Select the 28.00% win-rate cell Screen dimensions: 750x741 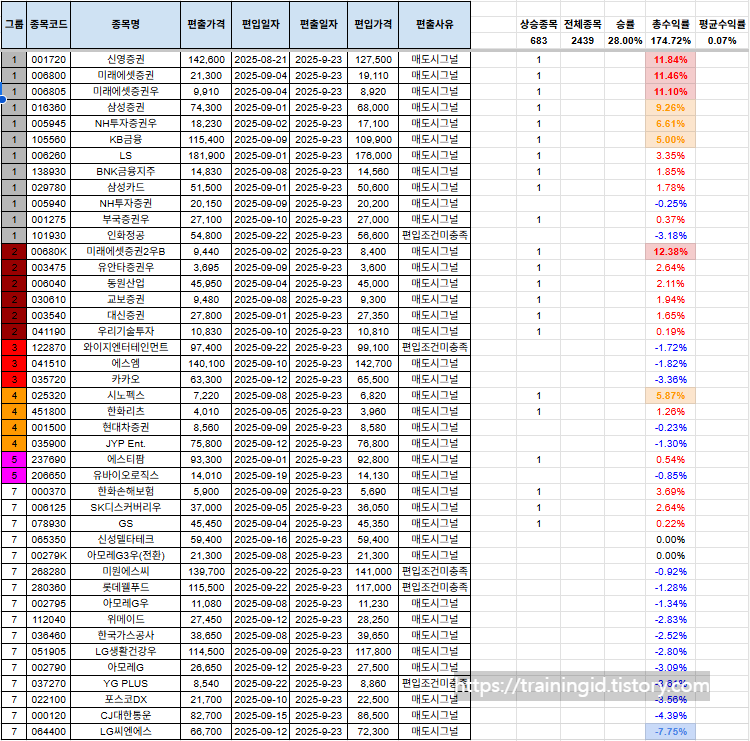point(625,41)
